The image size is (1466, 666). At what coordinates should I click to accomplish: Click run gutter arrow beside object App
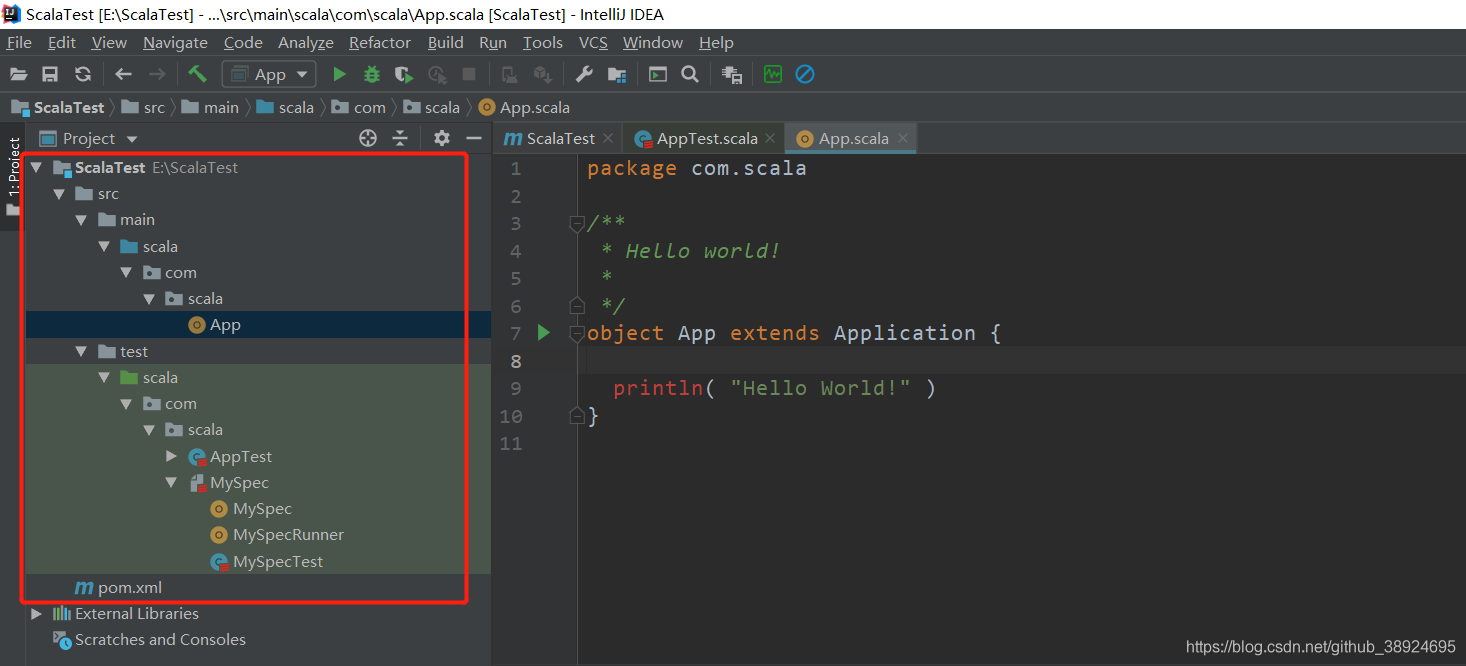pos(543,333)
